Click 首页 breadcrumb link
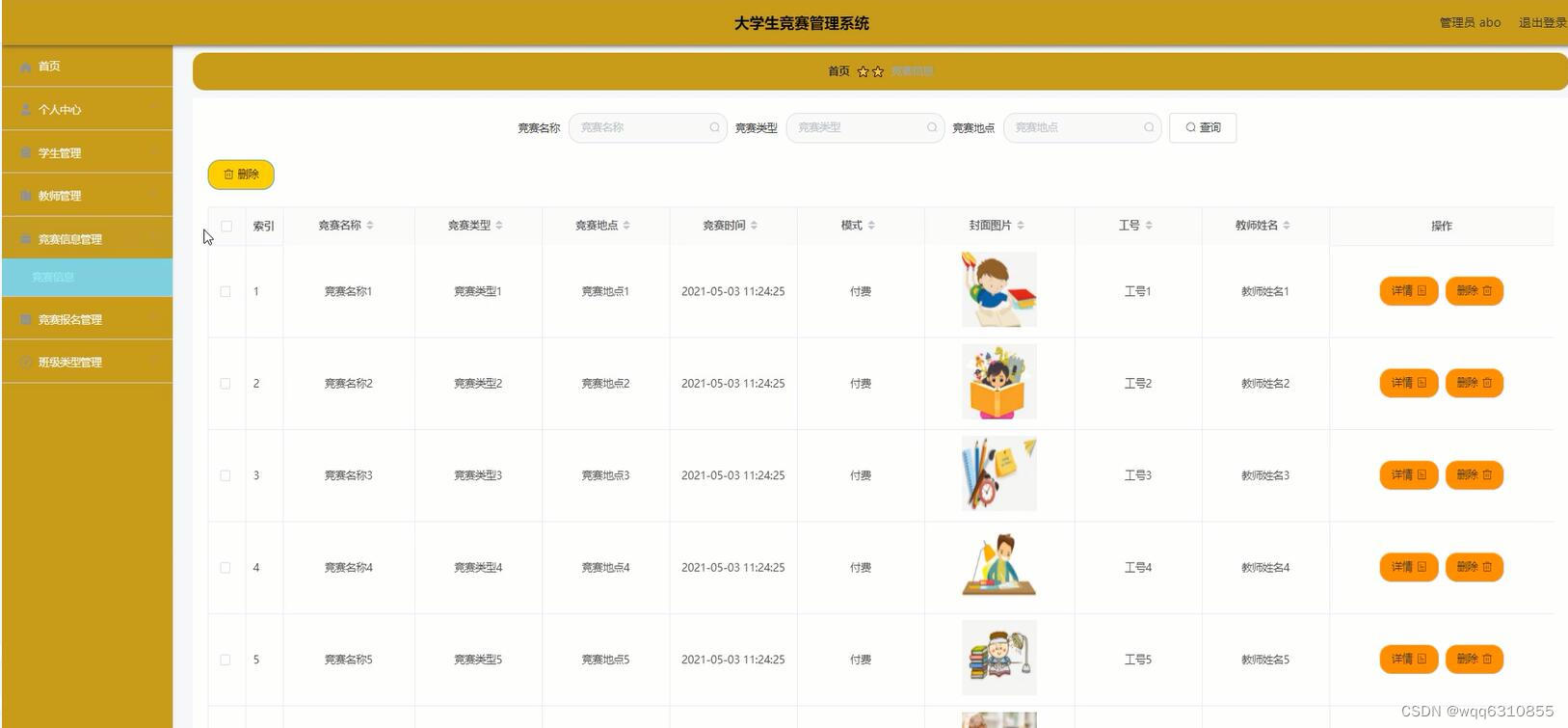The height and width of the screenshot is (728, 1568). click(x=838, y=71)
